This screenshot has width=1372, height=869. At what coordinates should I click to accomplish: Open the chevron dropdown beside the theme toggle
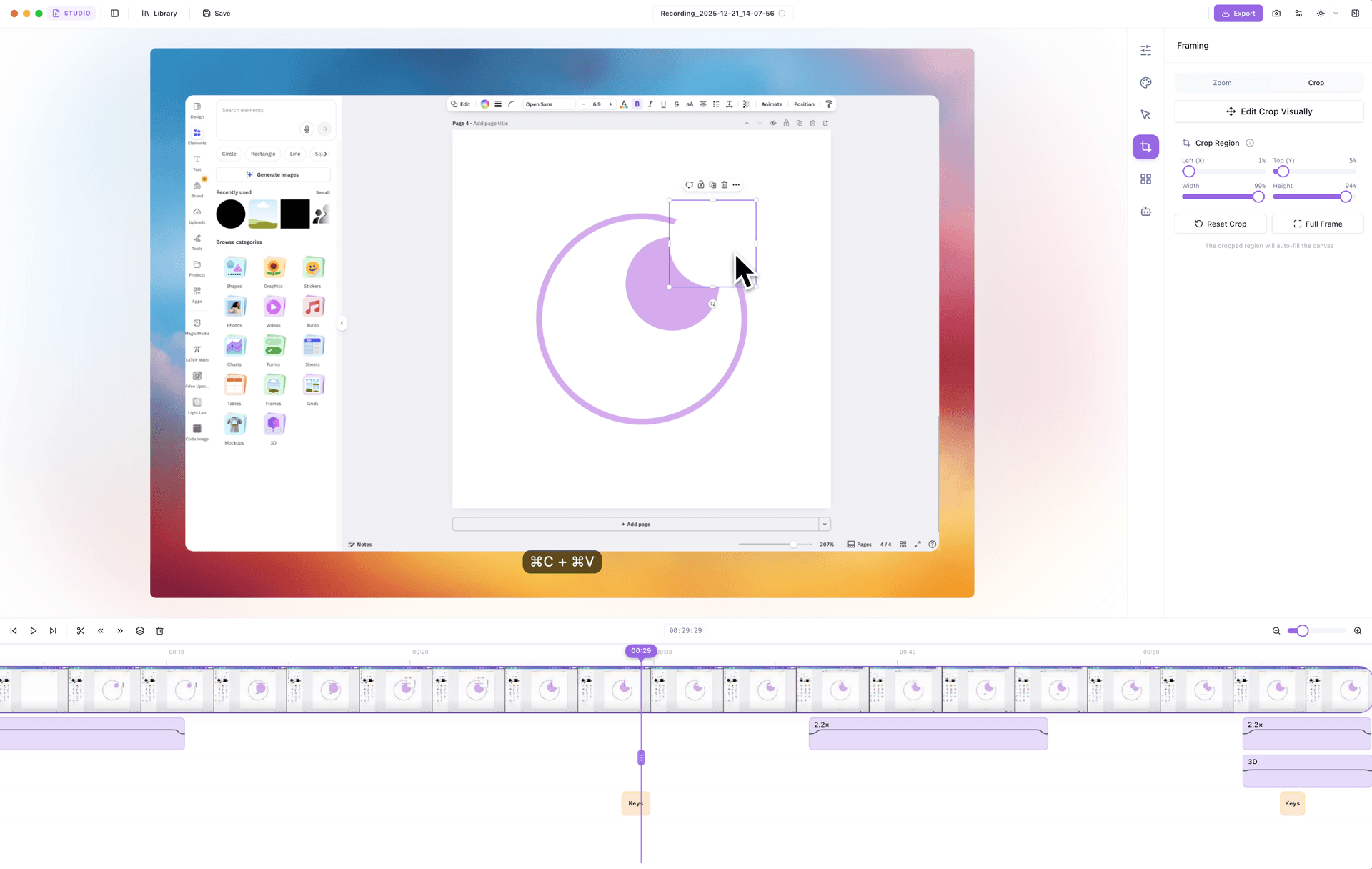coord(1337,13)
